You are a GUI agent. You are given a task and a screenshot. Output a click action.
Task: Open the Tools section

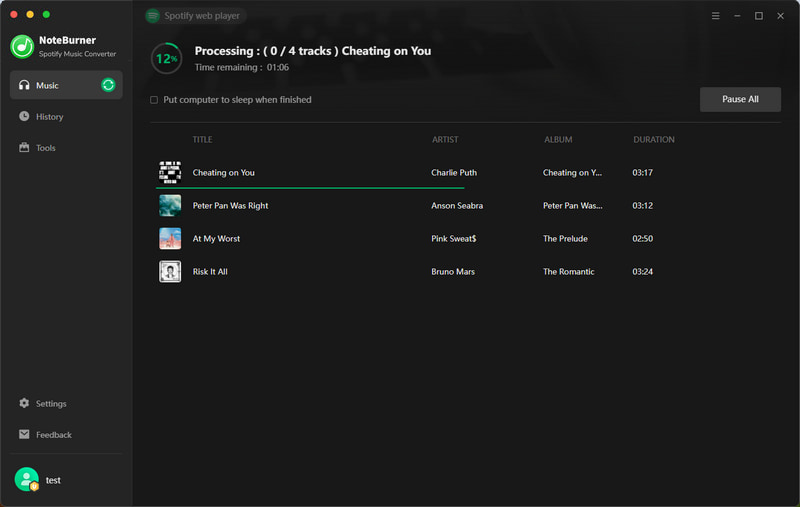click(x=66, y=147)
